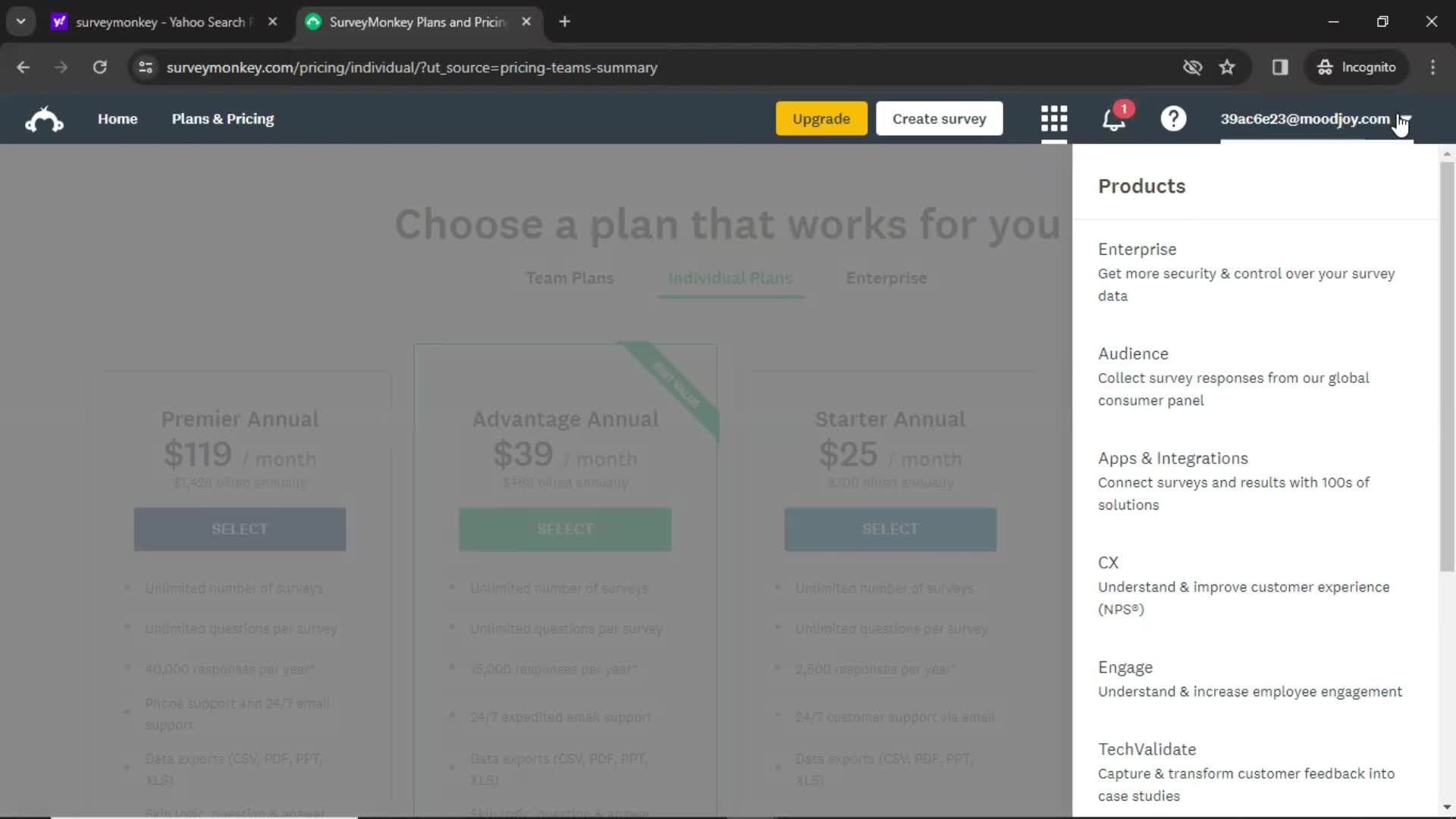The width and height of the screenshot is (1456, 819).
Task: Close the Yahoo Search tab
Action: (x=272, y=22)
